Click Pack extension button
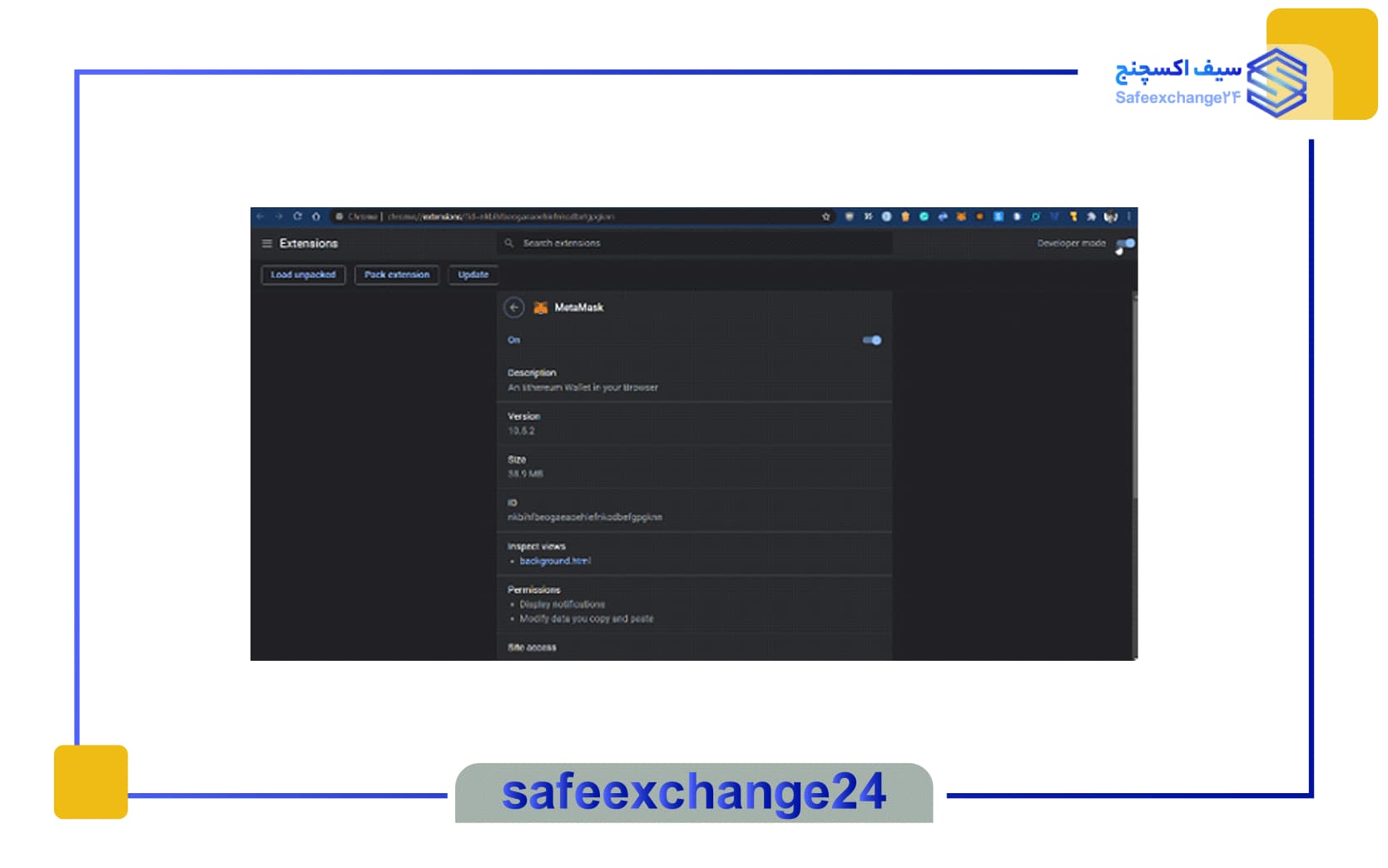Viewport: 1388px width, 868px height. coord(397,275)
